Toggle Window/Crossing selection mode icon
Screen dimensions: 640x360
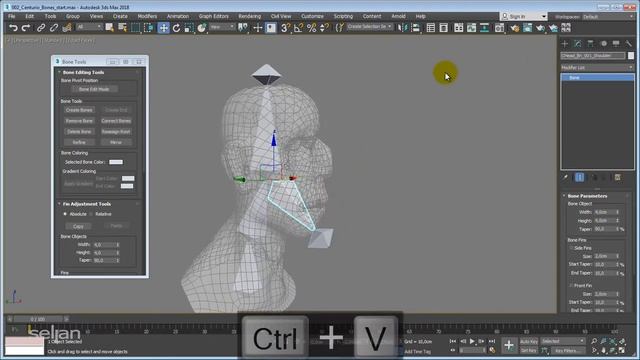pos(149,28)
